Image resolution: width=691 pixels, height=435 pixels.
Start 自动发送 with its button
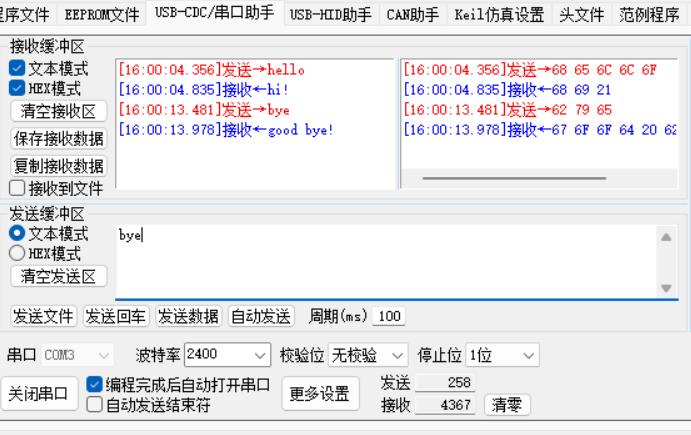pyautogui.click(x=261, y=316)
